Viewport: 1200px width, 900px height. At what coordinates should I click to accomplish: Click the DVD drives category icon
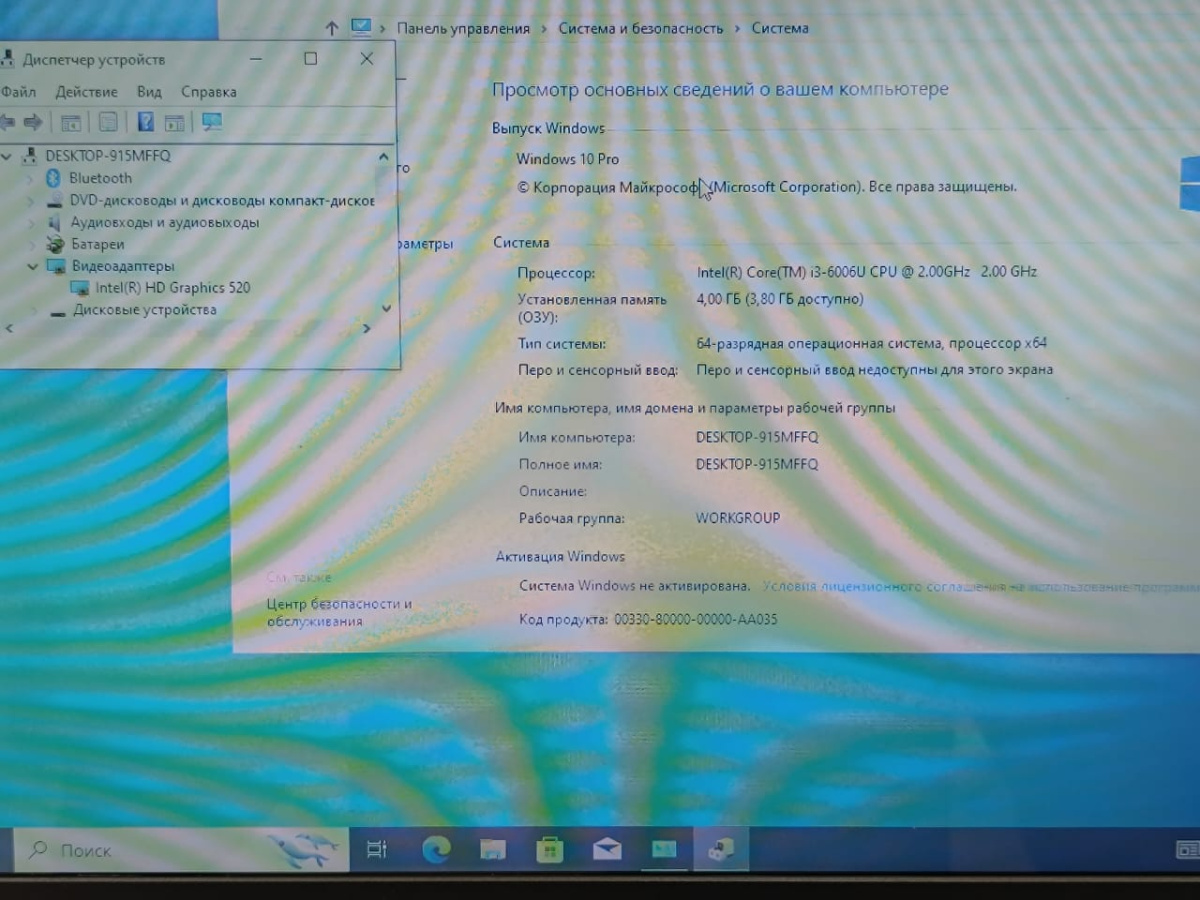point(56,200)
